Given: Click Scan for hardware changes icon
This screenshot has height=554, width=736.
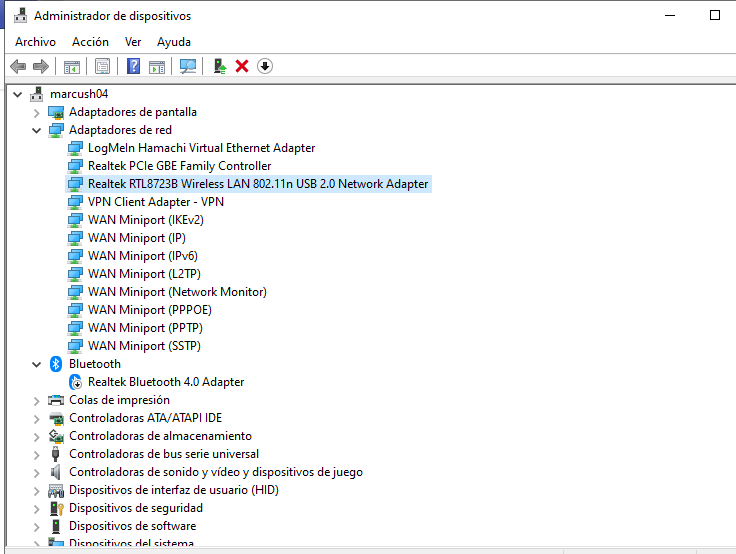Looking at the screenshot, I should click(187, 66).
